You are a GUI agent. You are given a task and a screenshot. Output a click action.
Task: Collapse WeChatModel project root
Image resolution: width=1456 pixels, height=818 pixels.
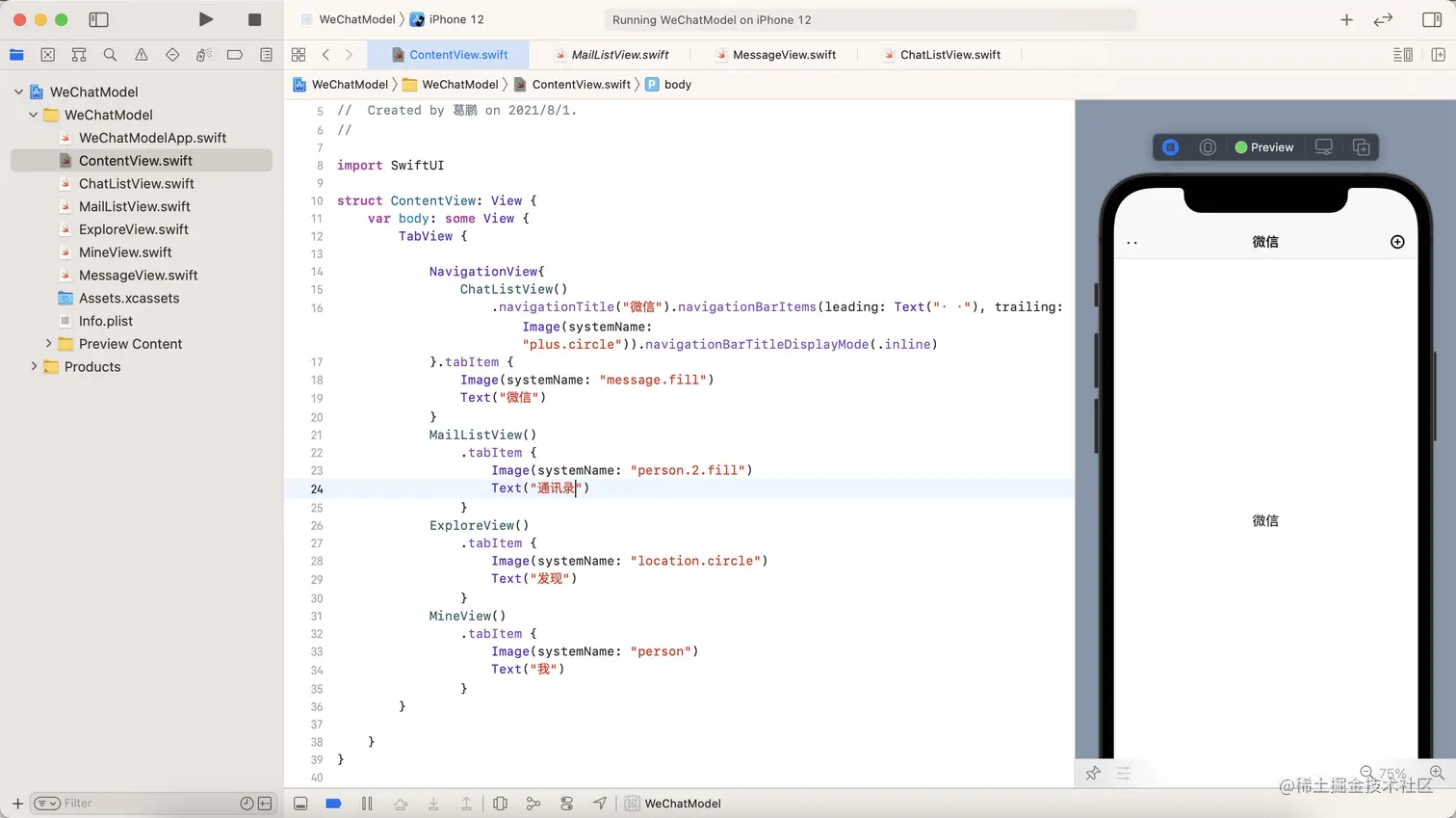(x=18, y=92)
